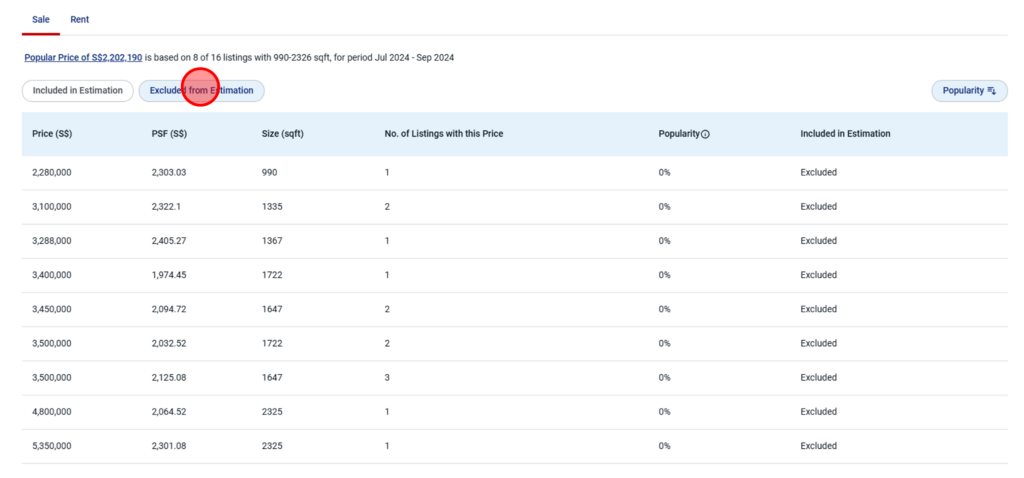Select the 2,280,000 price row

(52, 173)
